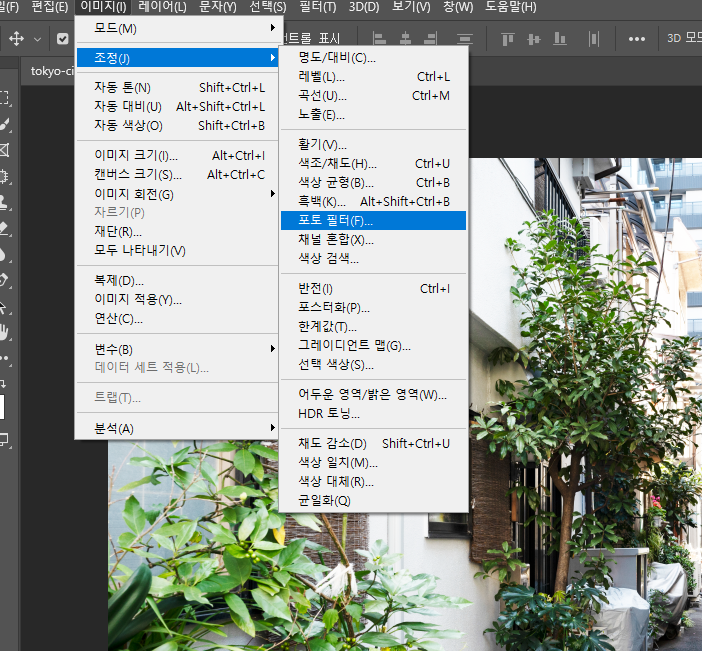Select the Hand tool in left toolbar
The image size is (702, 651).
pos(4,332)
